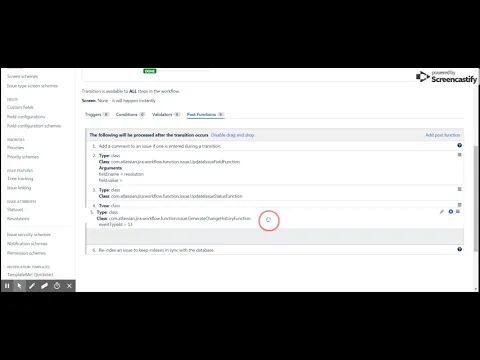The width and height of the screenshot is (480, 360).
Task: Open Issue type screen schemes
Action: (x=32, y=86)
